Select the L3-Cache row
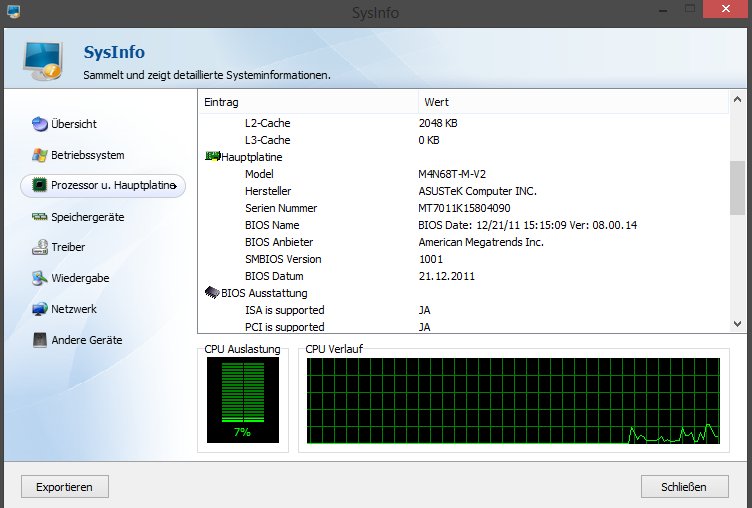The width and height of the screenshot is (752, 508). pos(463,140)
